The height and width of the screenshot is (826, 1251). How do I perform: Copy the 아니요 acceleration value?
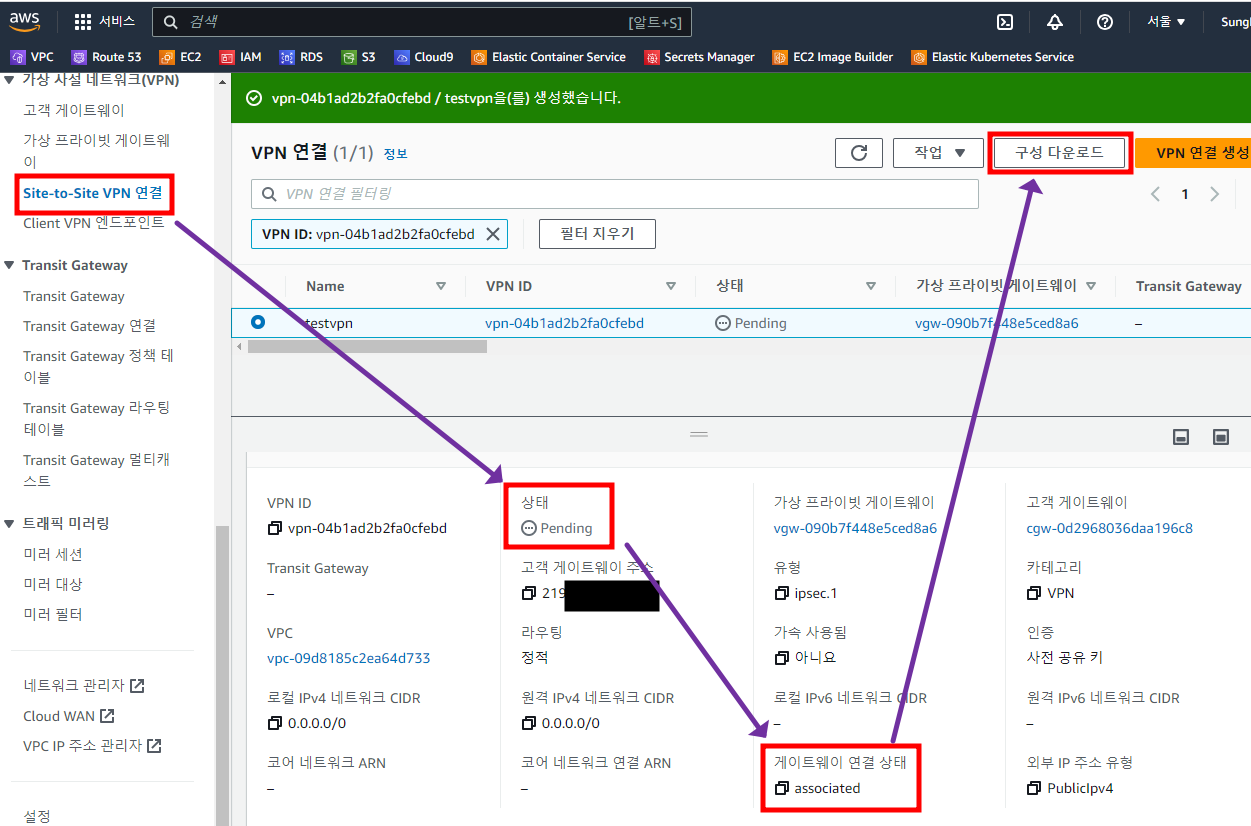coord(782,658)
